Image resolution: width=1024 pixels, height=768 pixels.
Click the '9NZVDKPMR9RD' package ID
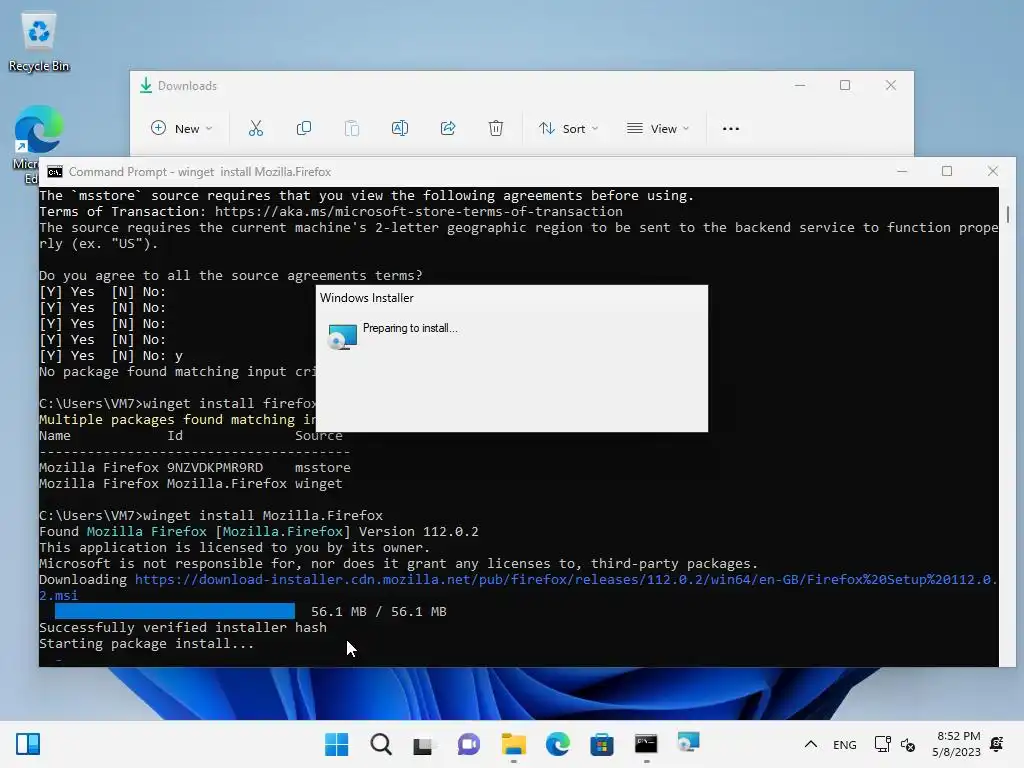coord(215,468)
